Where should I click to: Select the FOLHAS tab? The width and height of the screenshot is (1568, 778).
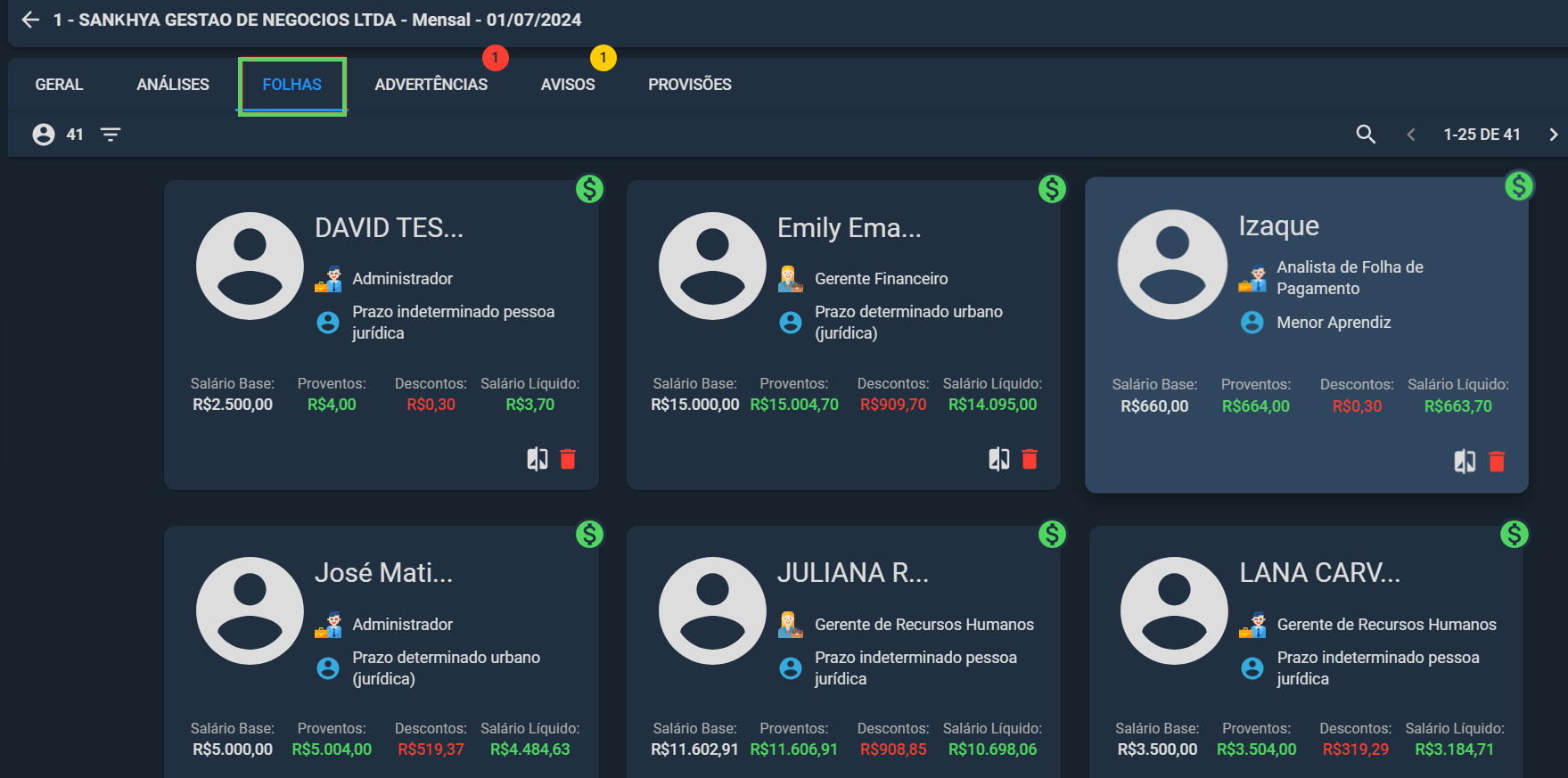[292, 85]
